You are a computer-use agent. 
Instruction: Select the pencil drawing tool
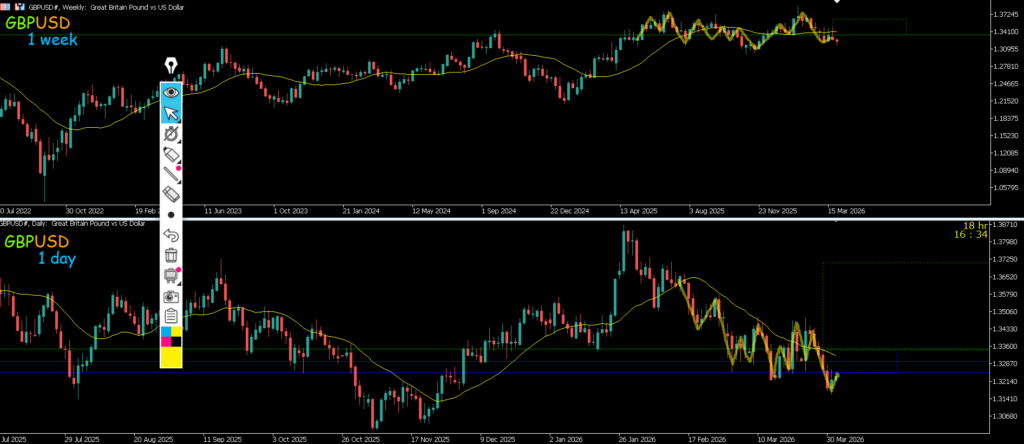(x=171, y=176)
